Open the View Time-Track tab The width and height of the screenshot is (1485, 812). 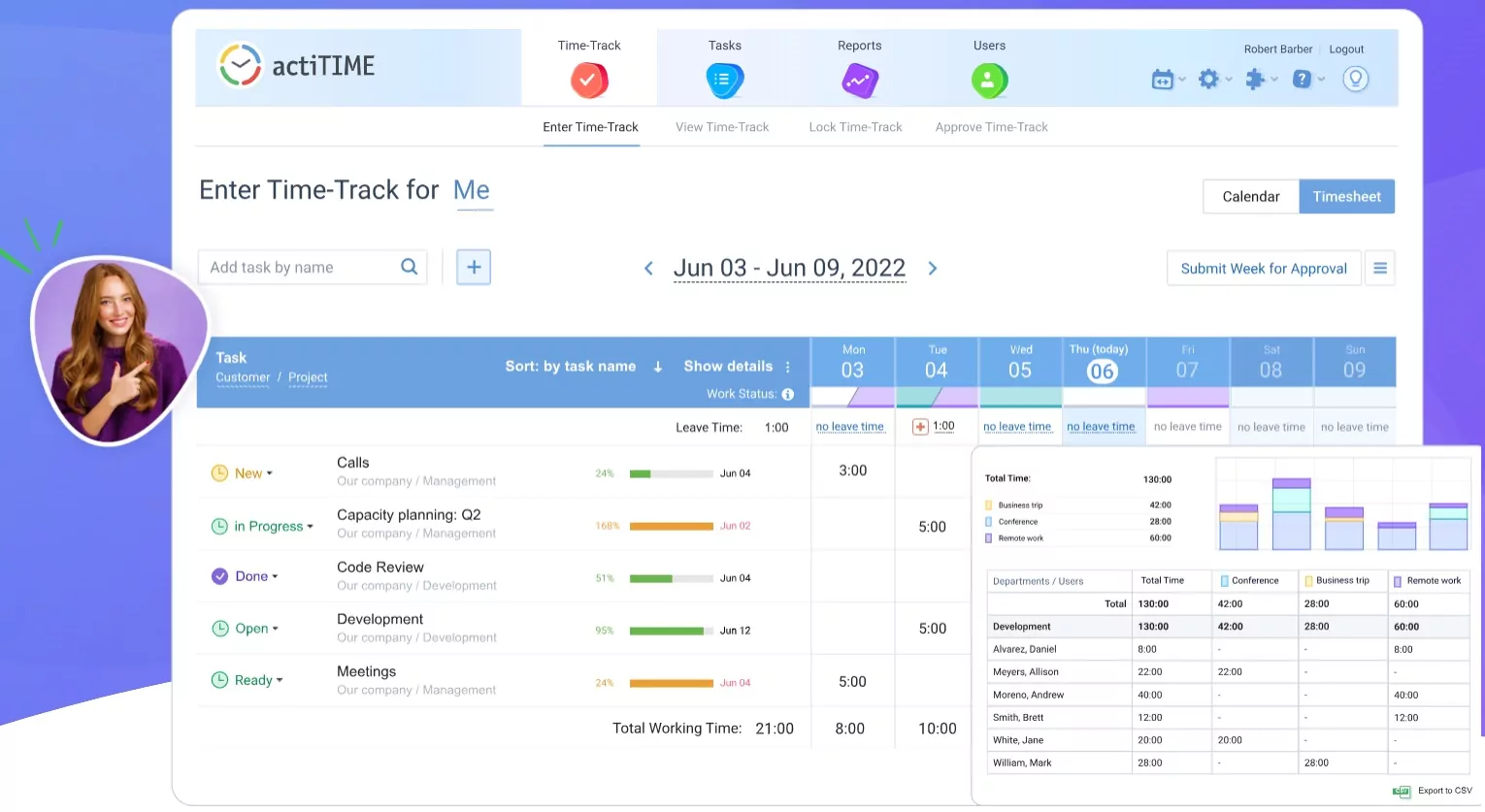pyautogui.click(x=722, y=127)
